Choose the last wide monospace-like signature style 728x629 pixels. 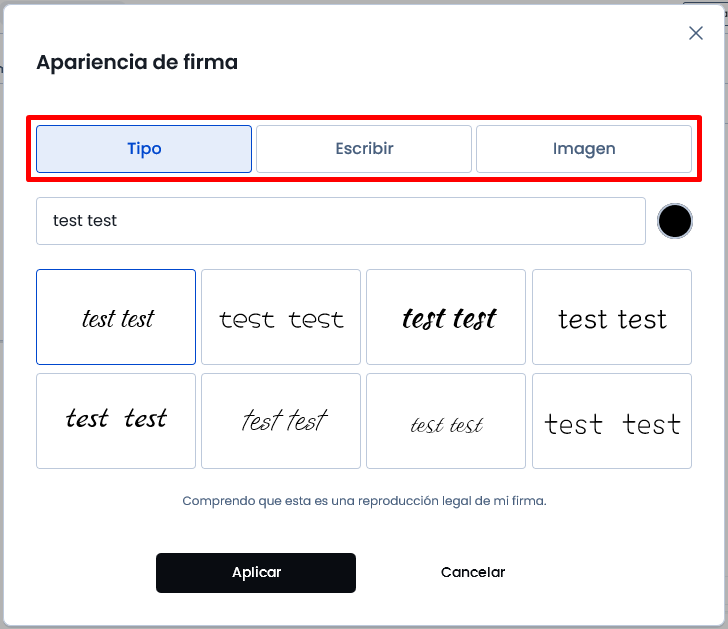(x=612, y=421)
